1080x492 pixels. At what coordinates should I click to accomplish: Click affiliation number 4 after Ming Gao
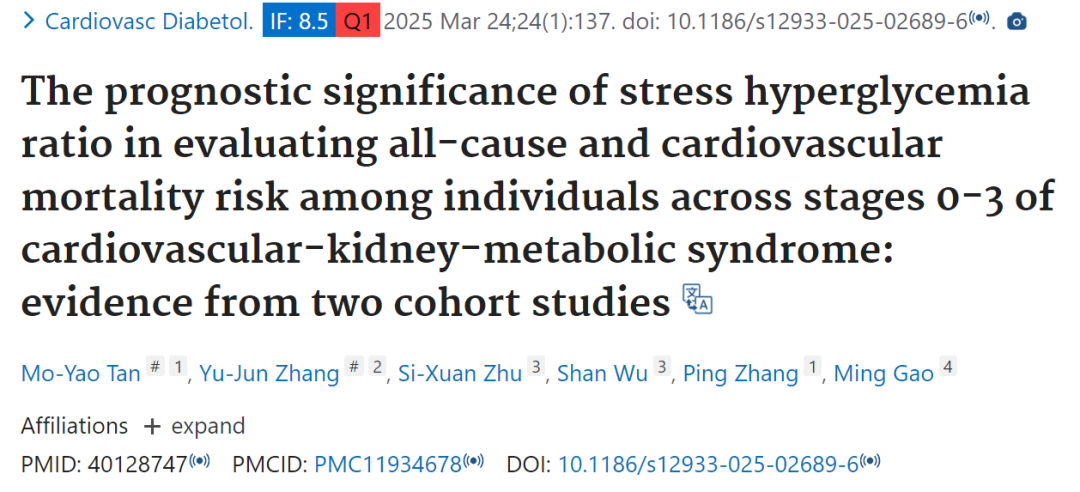tap(948, 367)
